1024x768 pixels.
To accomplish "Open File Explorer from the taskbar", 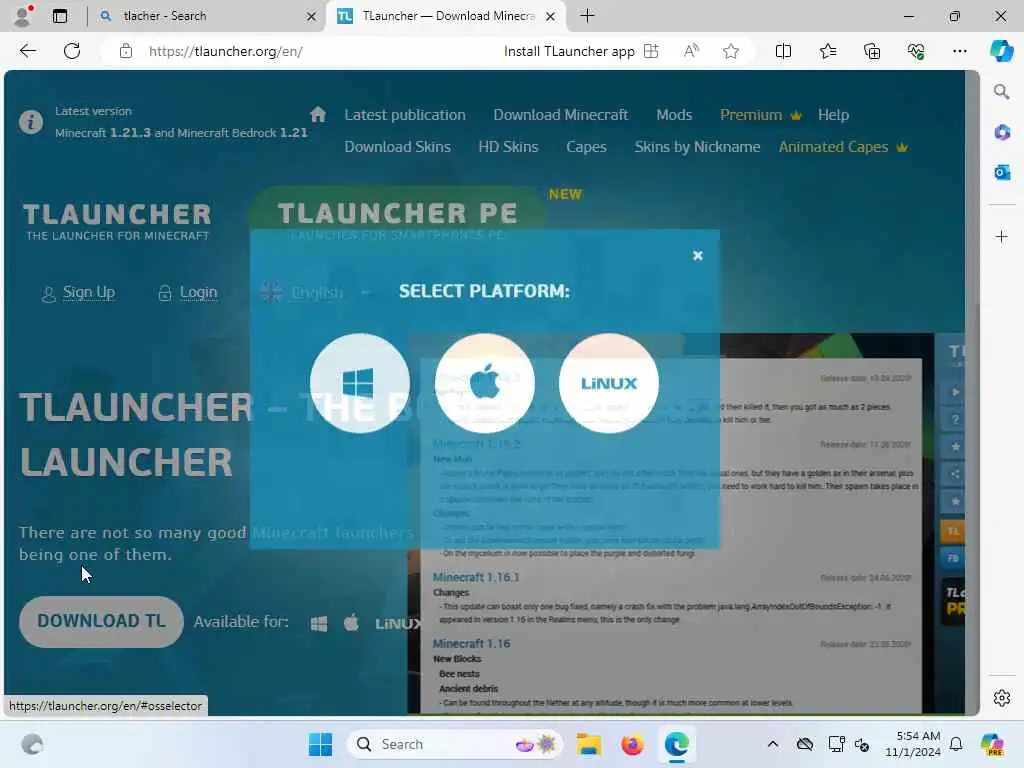I will tap(588, 744).
